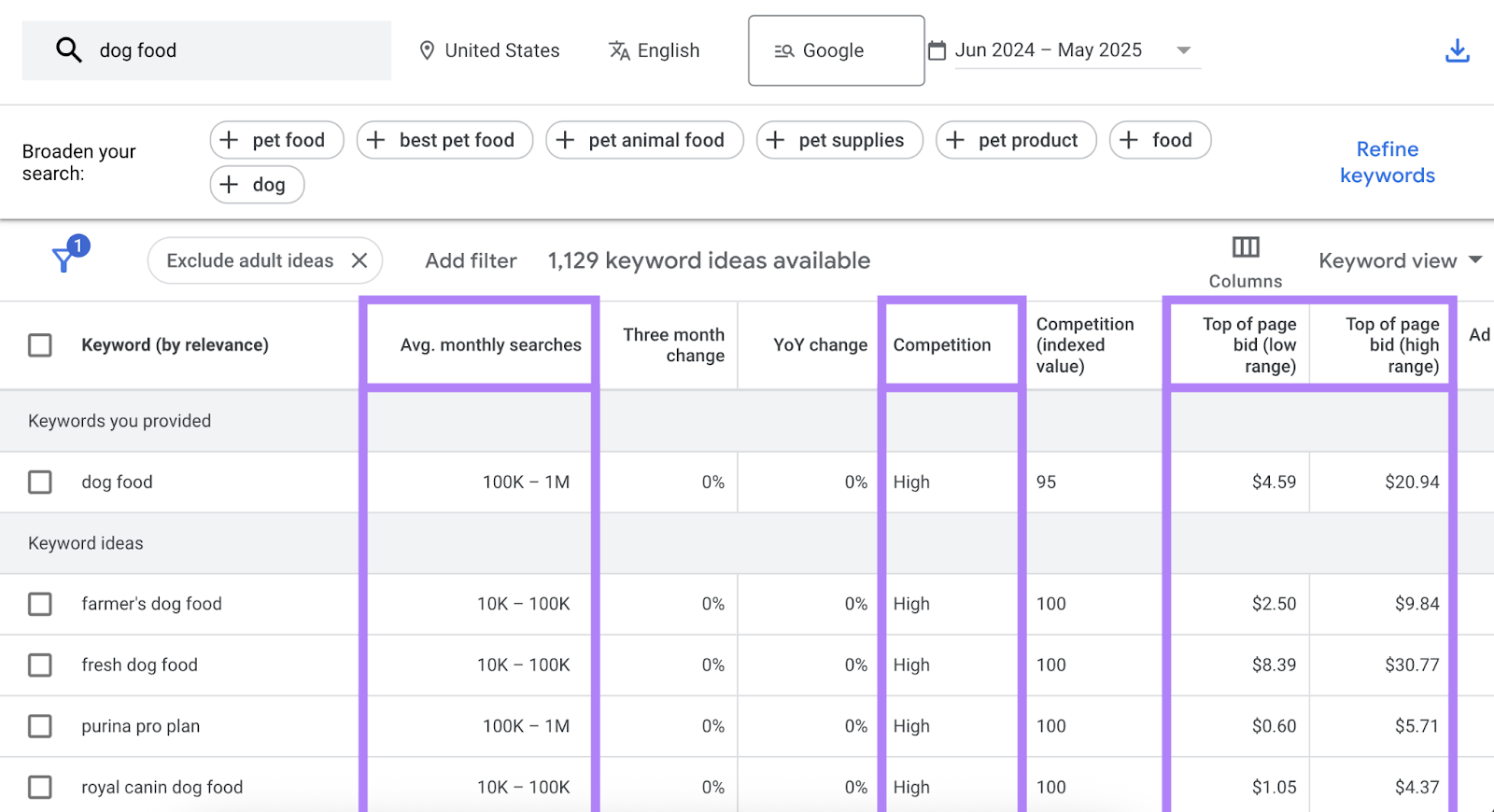
Task: Click the 95 indexed competition value
Action: pos(1046,483)
